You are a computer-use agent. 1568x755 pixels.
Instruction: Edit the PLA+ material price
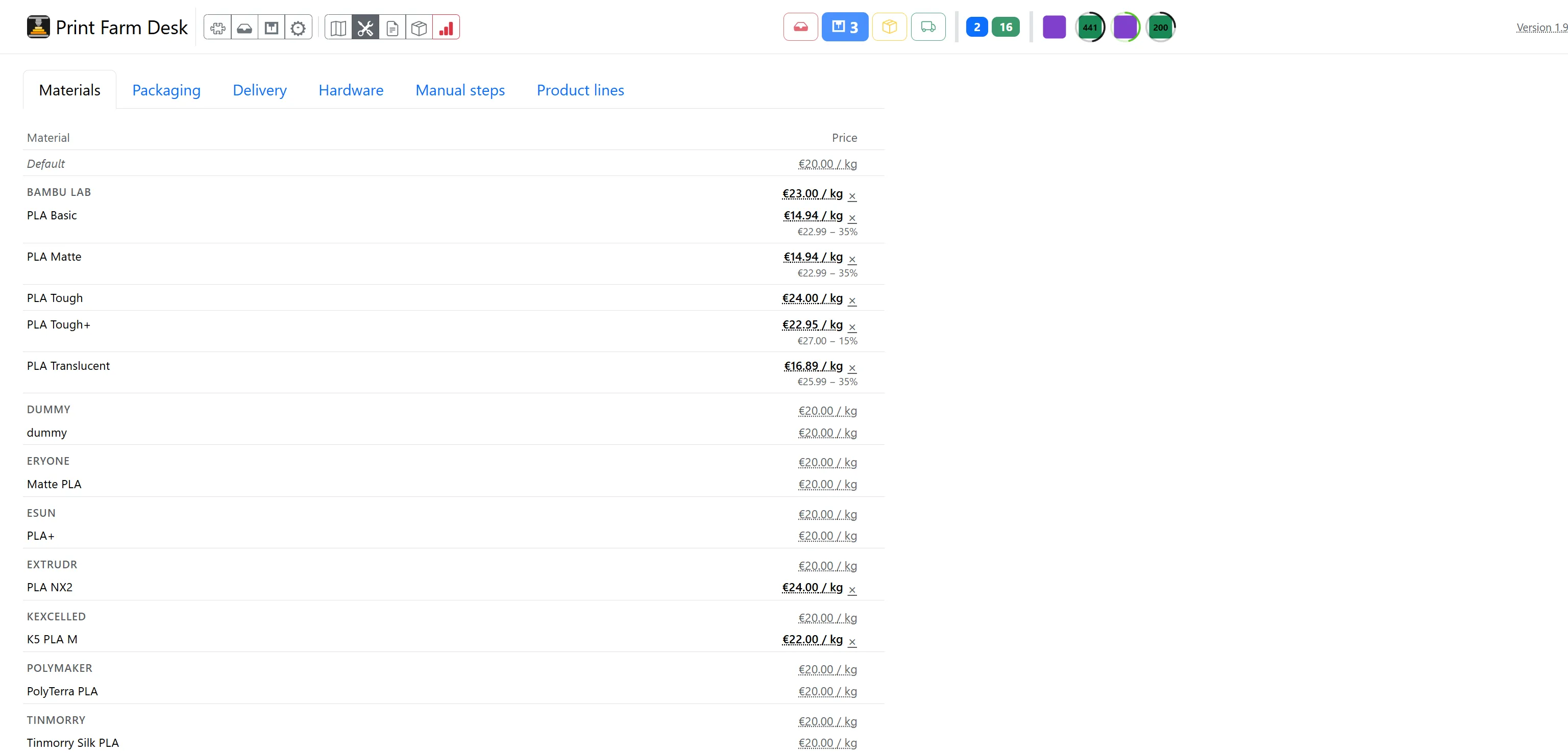click(x=827, y=535)
